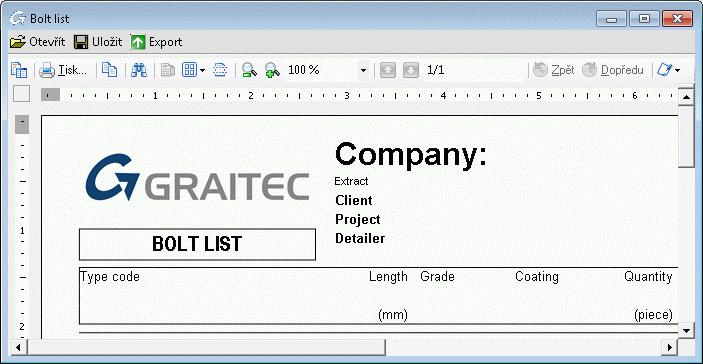The height and width of the screenshot is (364, 703).
Task: Click the single page view icon
Action: click(x=168, y=70)
